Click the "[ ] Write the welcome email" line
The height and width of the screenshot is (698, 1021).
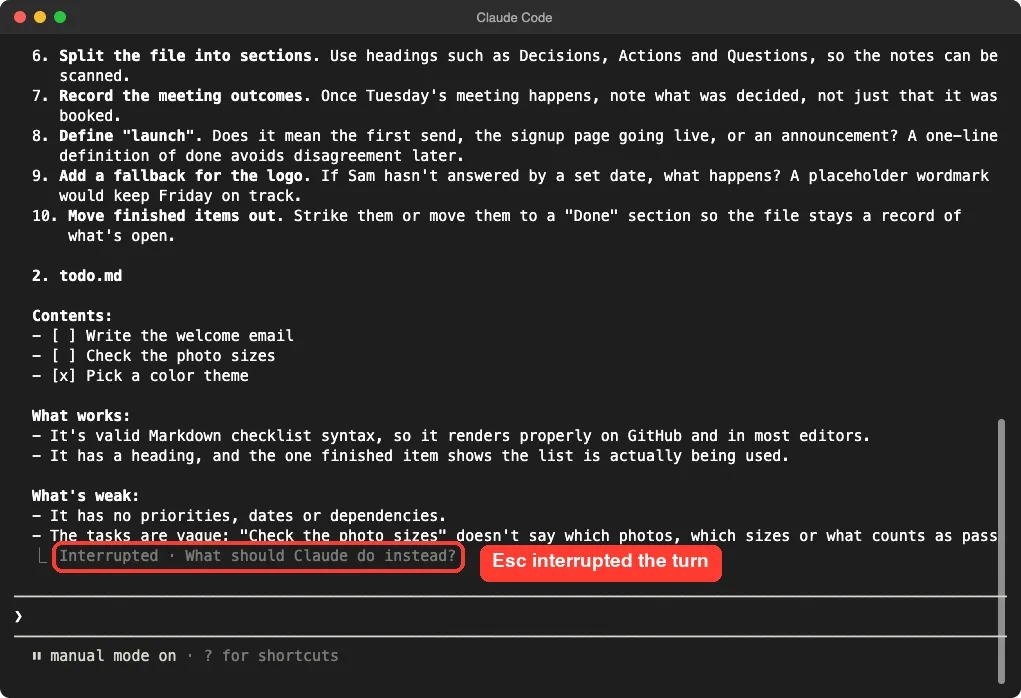163,336
